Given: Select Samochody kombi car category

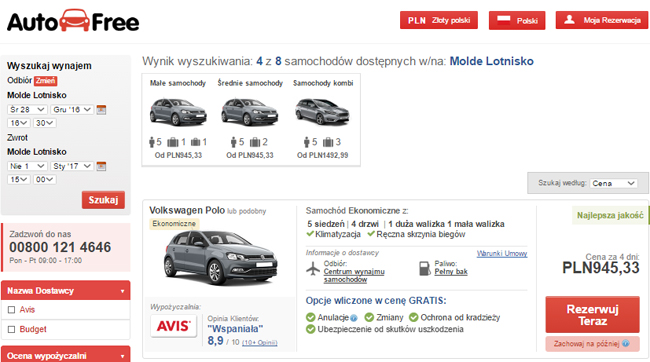Looking at the screenshot, I should click(x=323, y=119).
